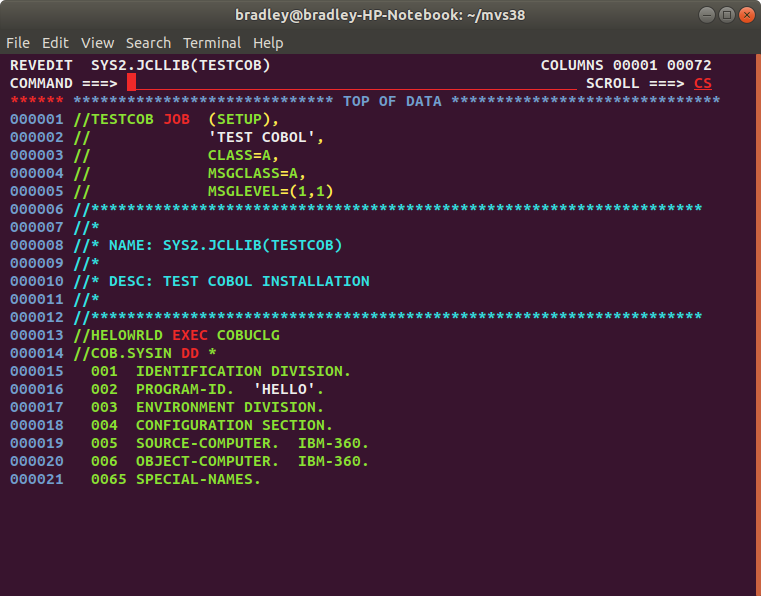
Task: Open the View menu
Action: pos(98,43)
